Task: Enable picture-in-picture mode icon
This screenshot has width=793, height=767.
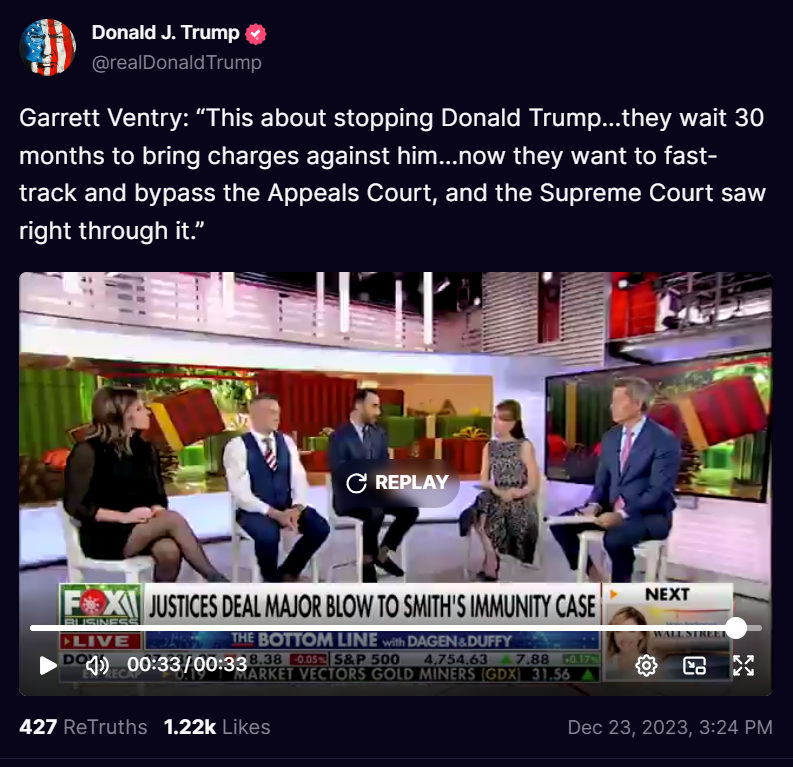Action: [694, 665]
